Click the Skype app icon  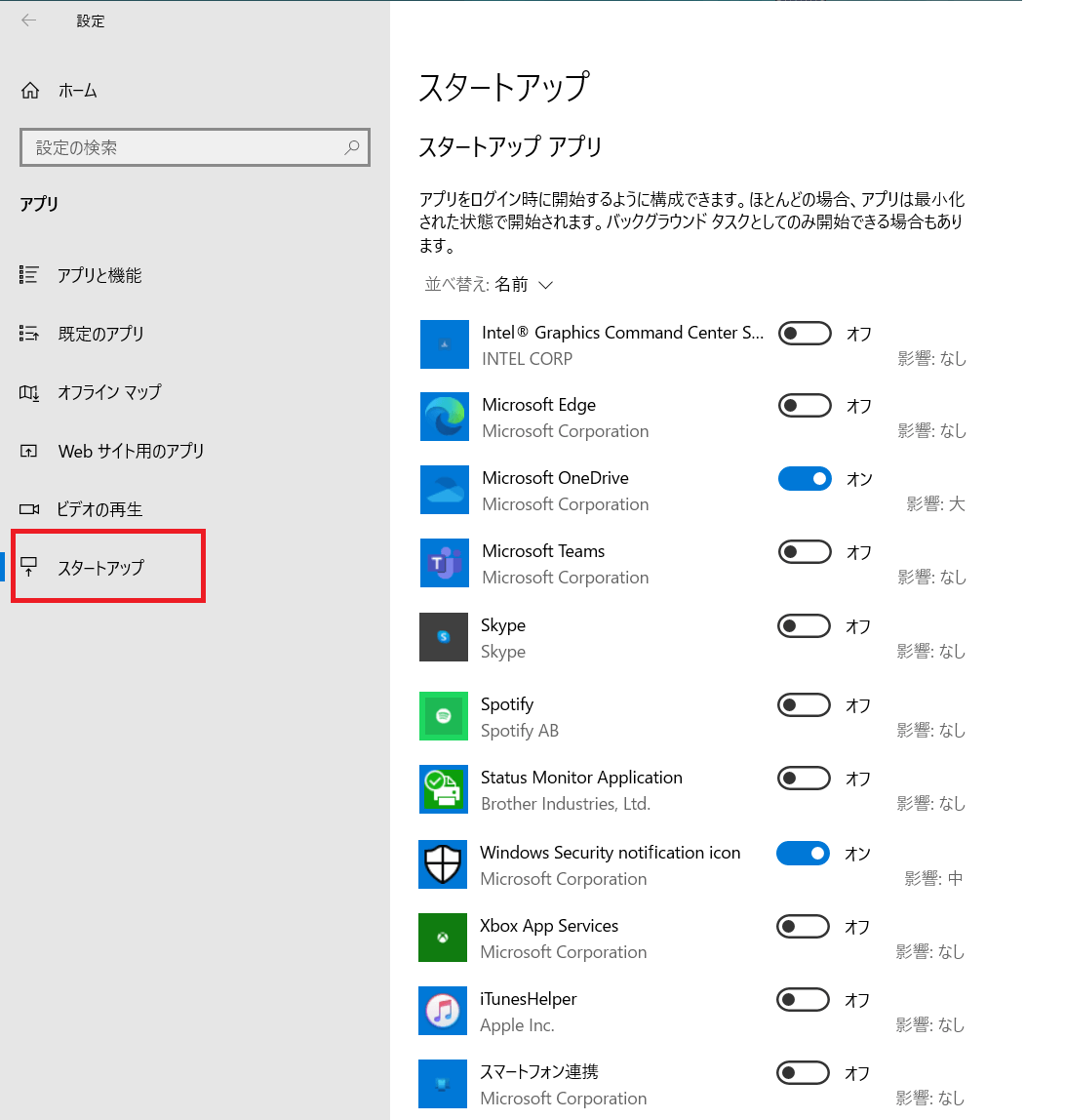pos(445,637)
